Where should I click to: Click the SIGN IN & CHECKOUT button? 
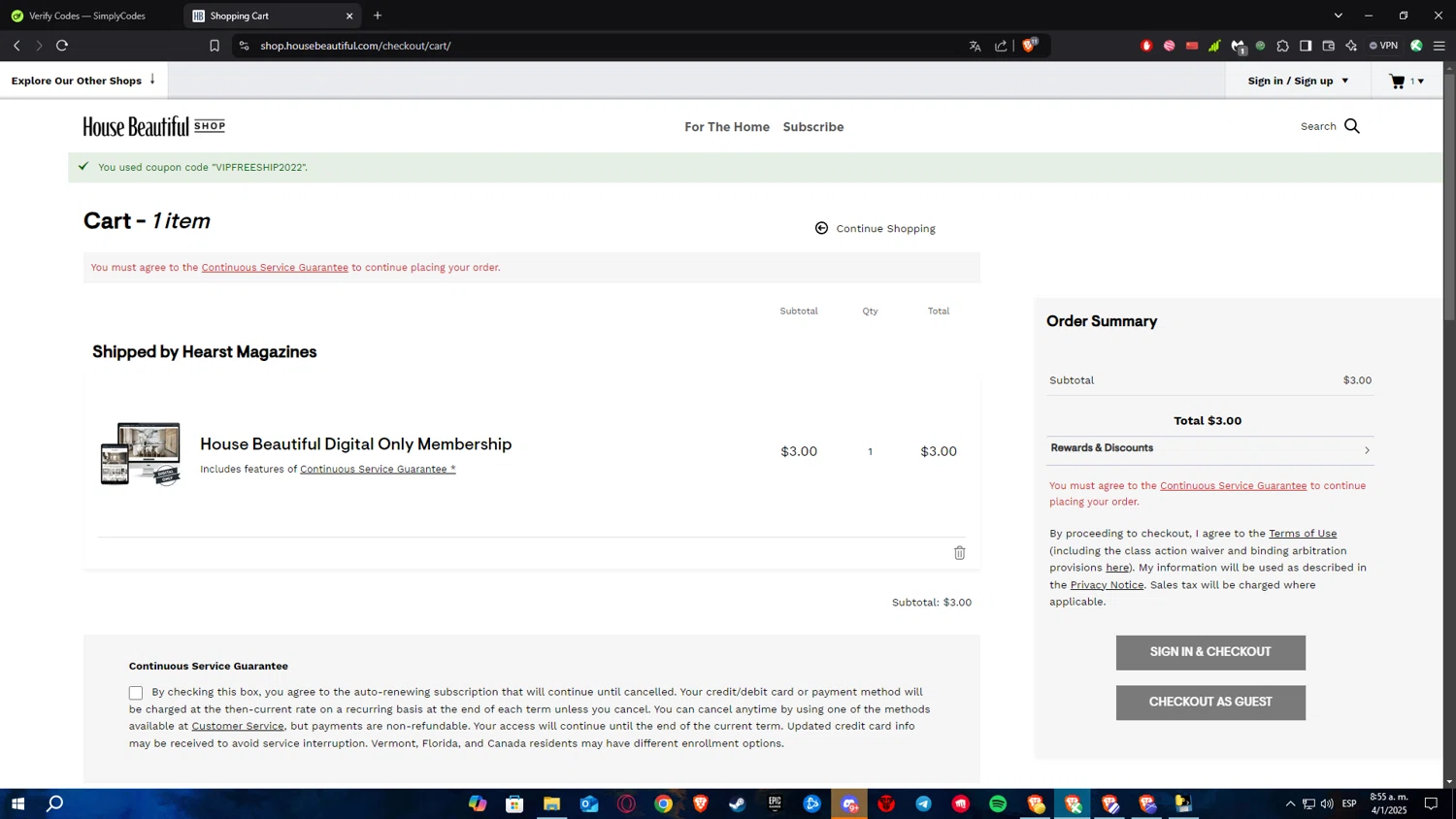click(x=1210, y=652)
